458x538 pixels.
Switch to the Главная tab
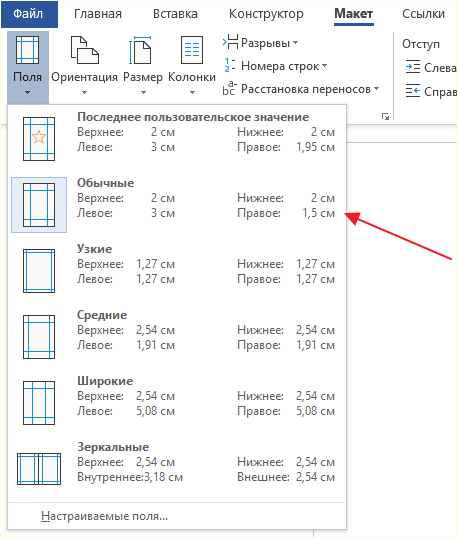click(x=98, y=14)
